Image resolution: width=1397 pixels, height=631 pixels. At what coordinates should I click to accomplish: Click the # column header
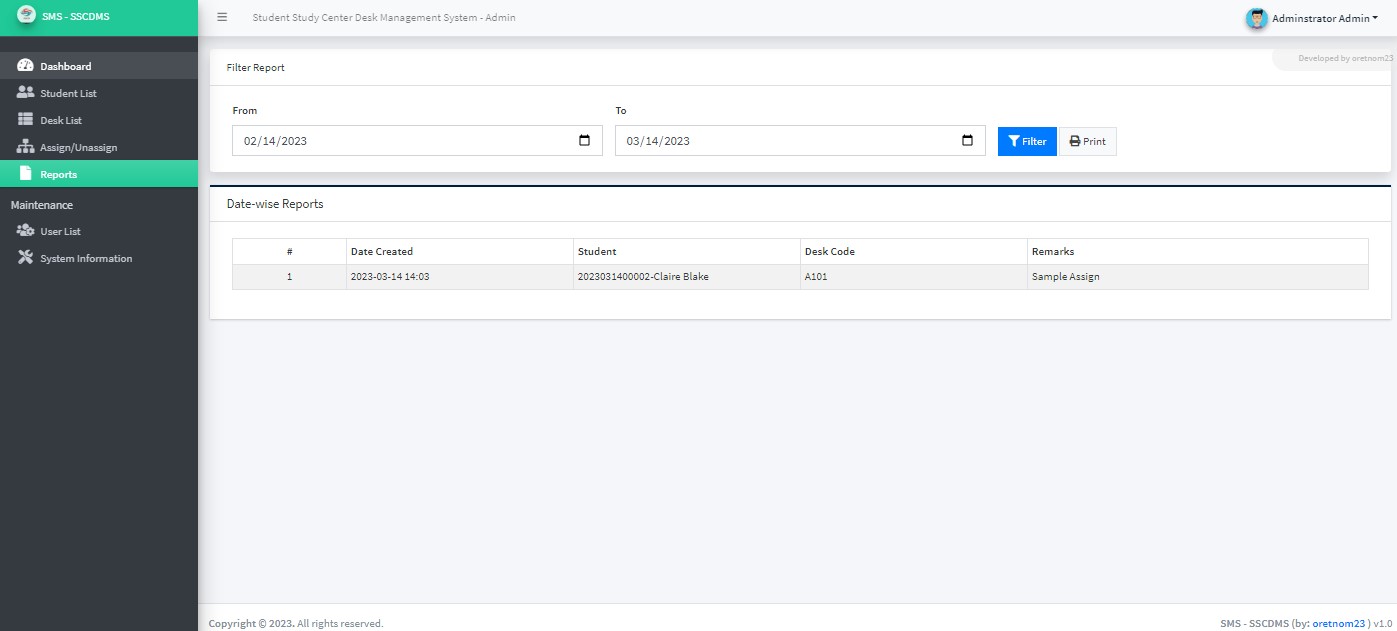289,251
